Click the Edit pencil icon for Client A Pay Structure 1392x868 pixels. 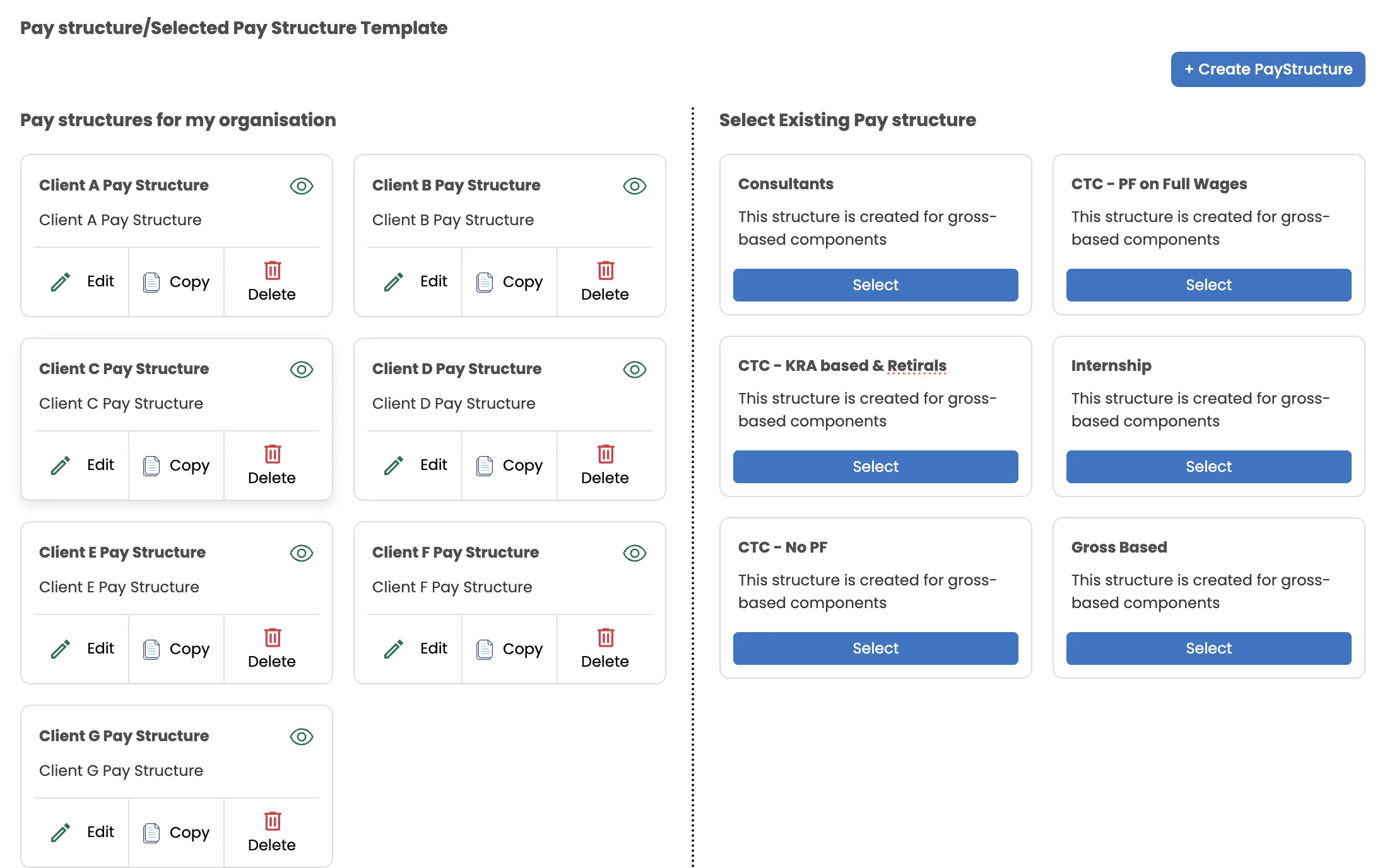(x=59, y=281)
